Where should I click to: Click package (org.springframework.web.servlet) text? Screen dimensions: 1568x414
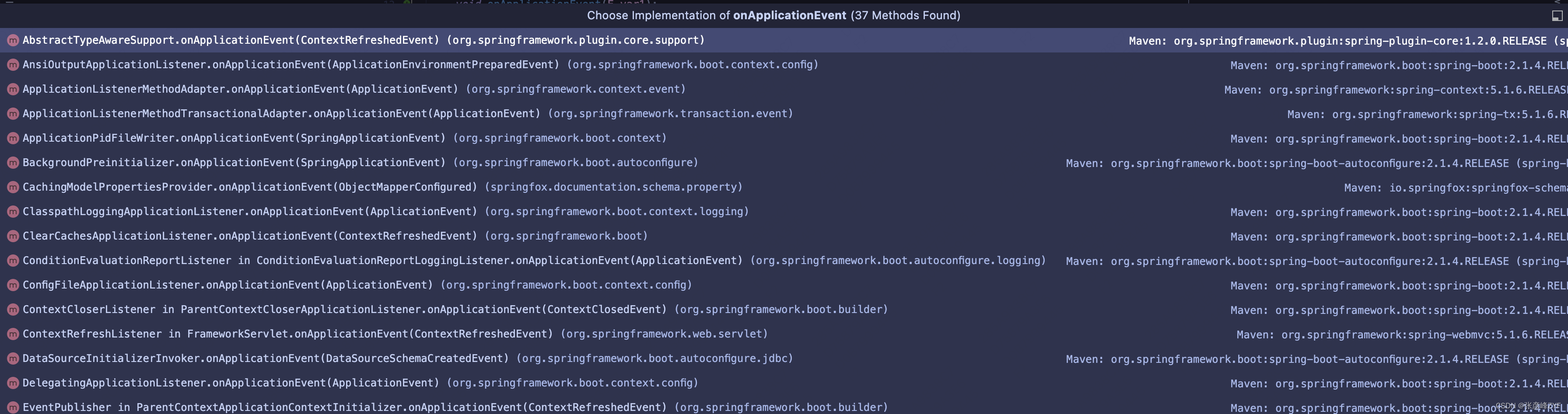tap(664, 334)
